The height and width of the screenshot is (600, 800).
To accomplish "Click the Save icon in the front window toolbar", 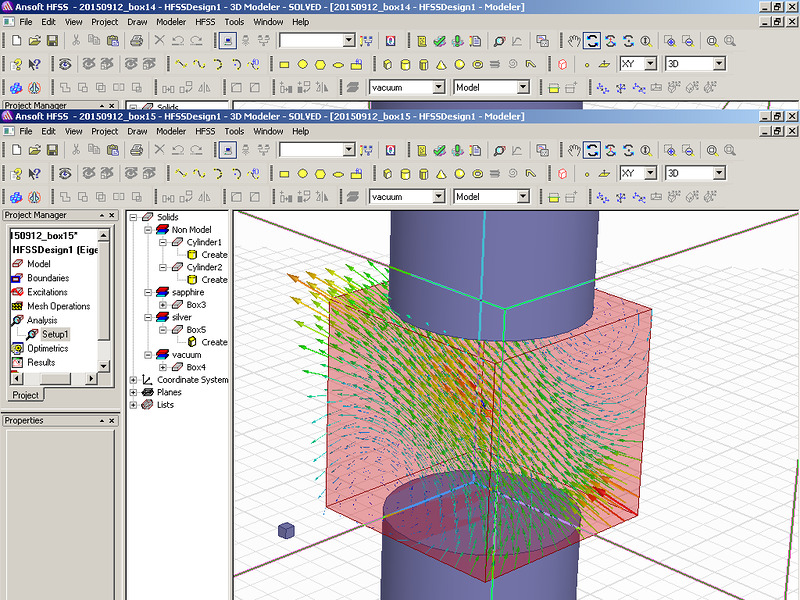I will (51, 150).
